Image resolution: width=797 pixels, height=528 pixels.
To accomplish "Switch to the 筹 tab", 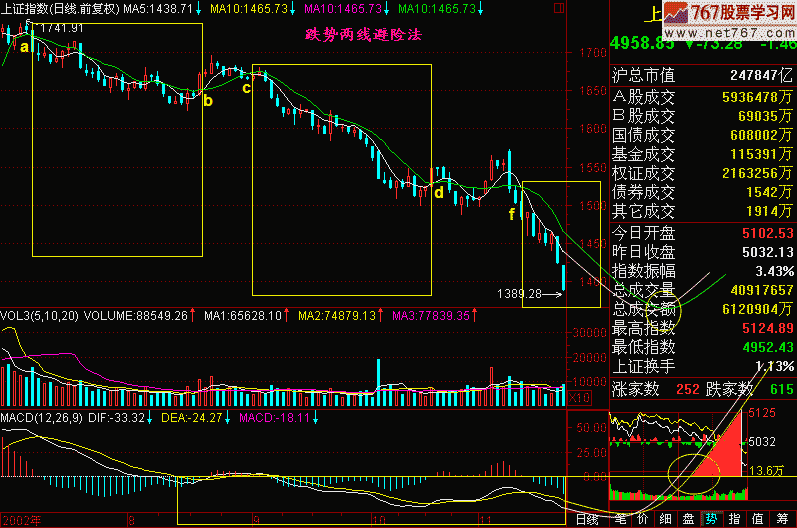I will point(780,519).
